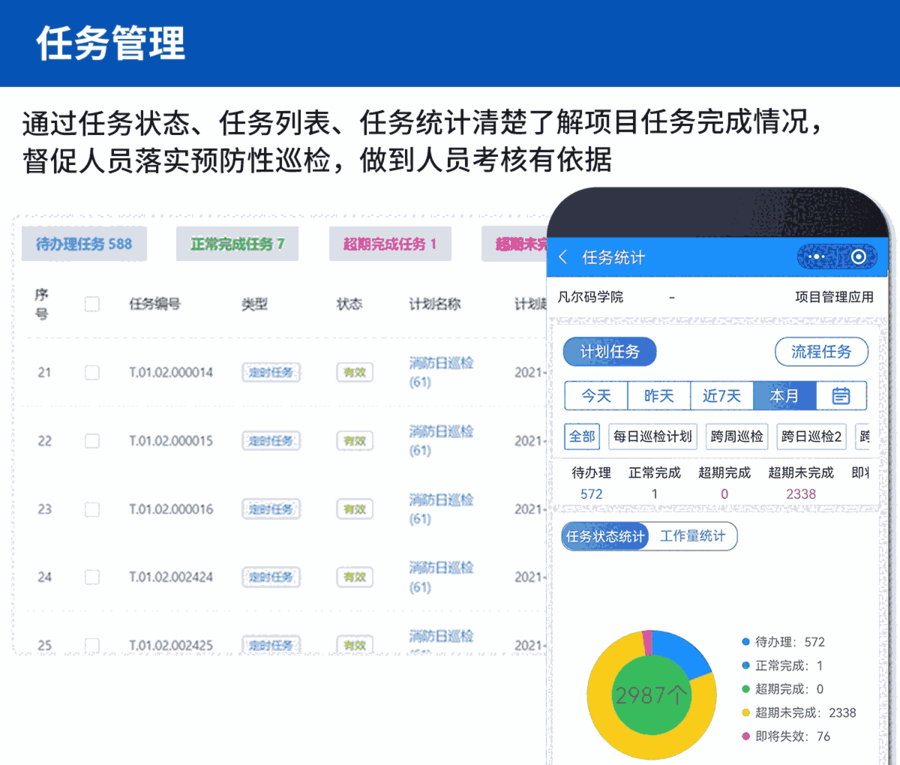Click the 有效 status badge in row 22

[353, 440]
